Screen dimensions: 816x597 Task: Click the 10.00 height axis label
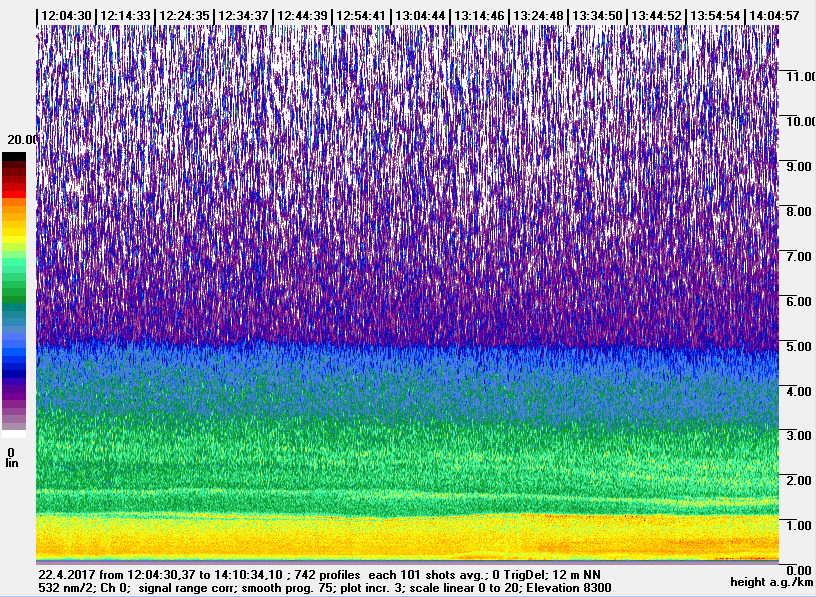800,121
